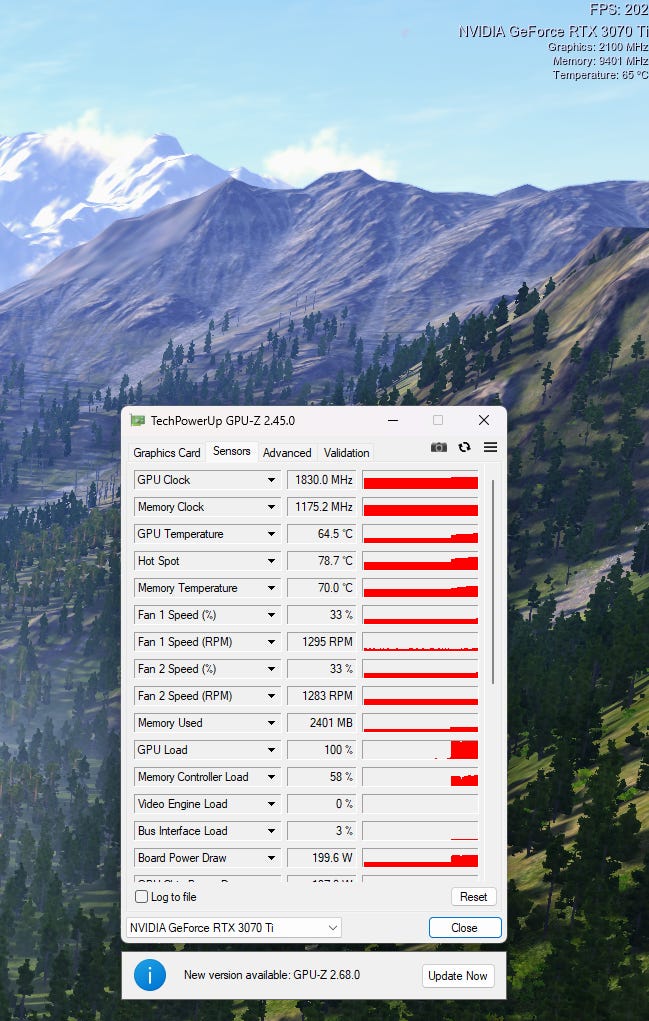This screenshot has width=649, height=1021.
Task: Open the GPU-Z hamburger menu
Action: pos(490,447)
